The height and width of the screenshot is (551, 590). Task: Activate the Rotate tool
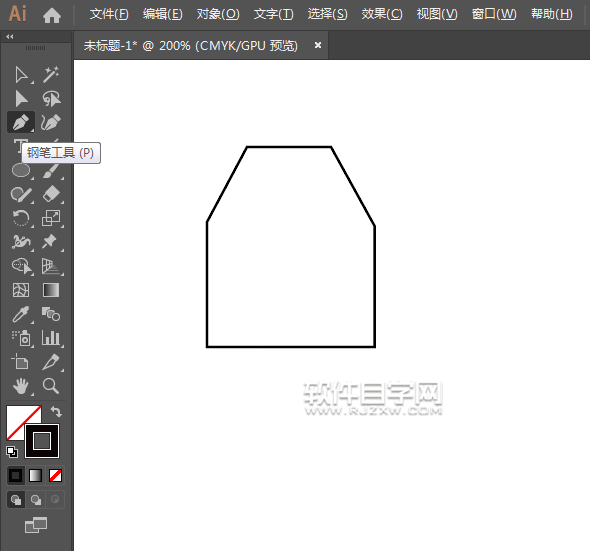[x=21, y=218]
